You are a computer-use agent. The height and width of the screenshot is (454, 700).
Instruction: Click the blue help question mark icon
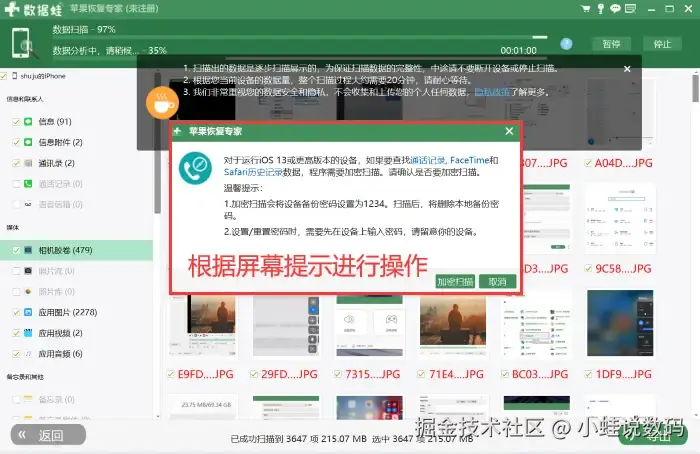567,44
